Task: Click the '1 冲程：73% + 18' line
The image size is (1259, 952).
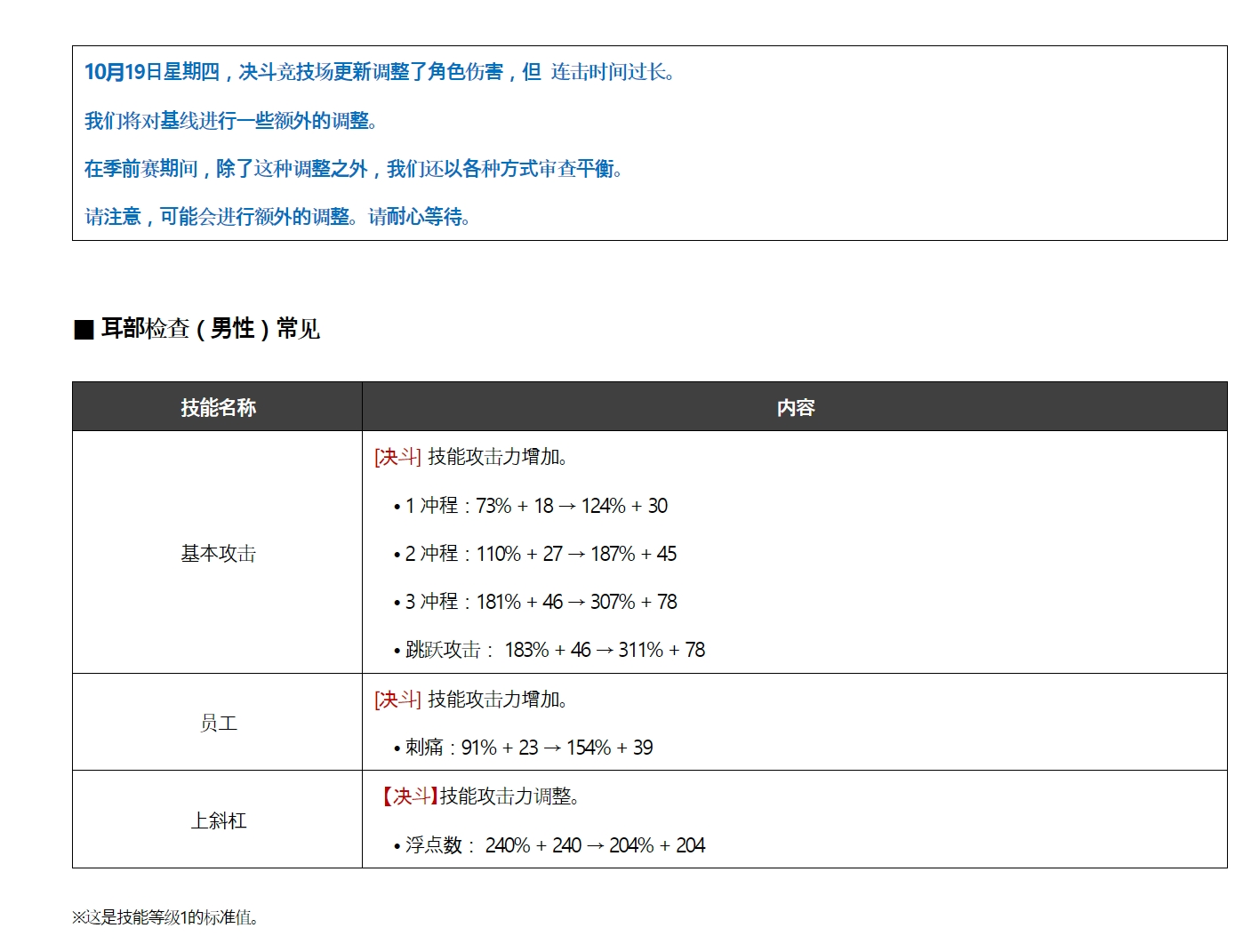Action: (x=531, y=506)
